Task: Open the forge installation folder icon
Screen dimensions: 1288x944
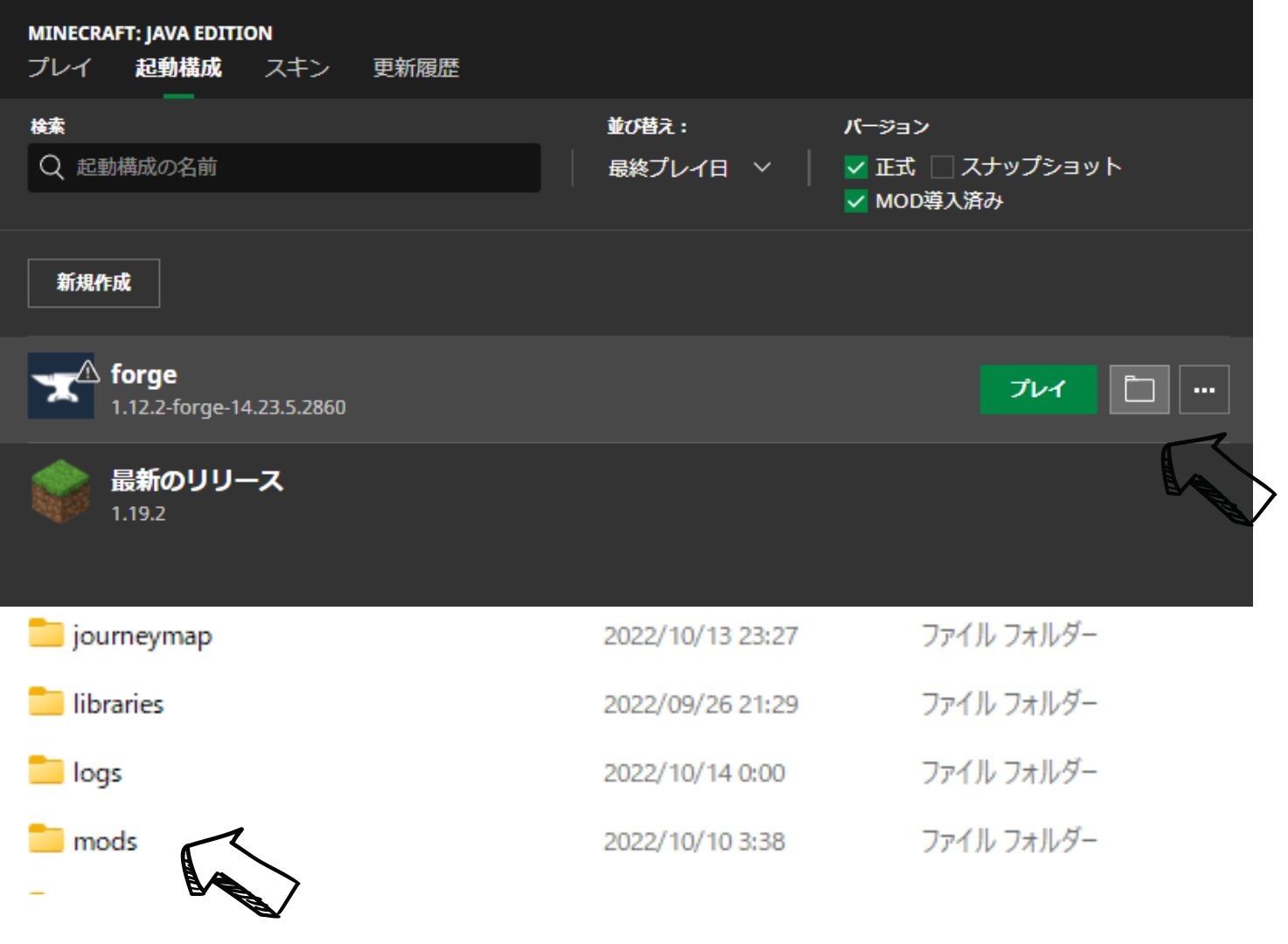Action: tap(1138, 389)
